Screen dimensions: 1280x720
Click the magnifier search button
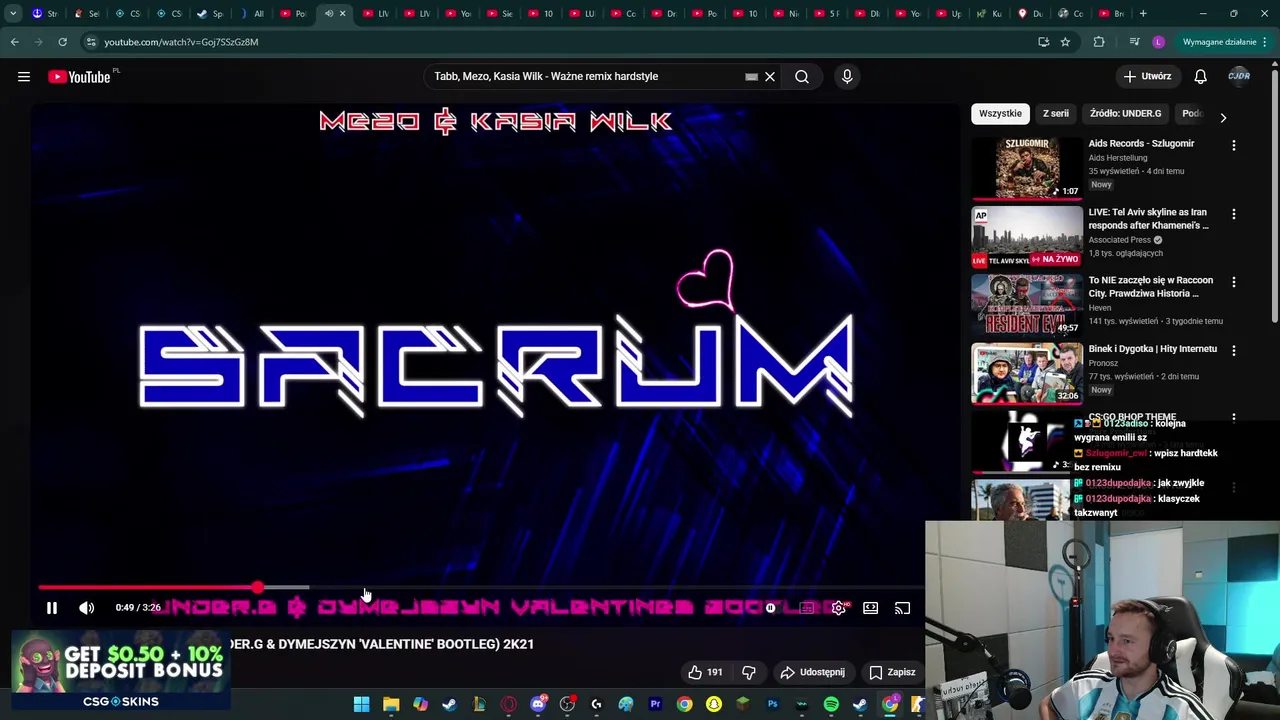click(x=802, y=77)
